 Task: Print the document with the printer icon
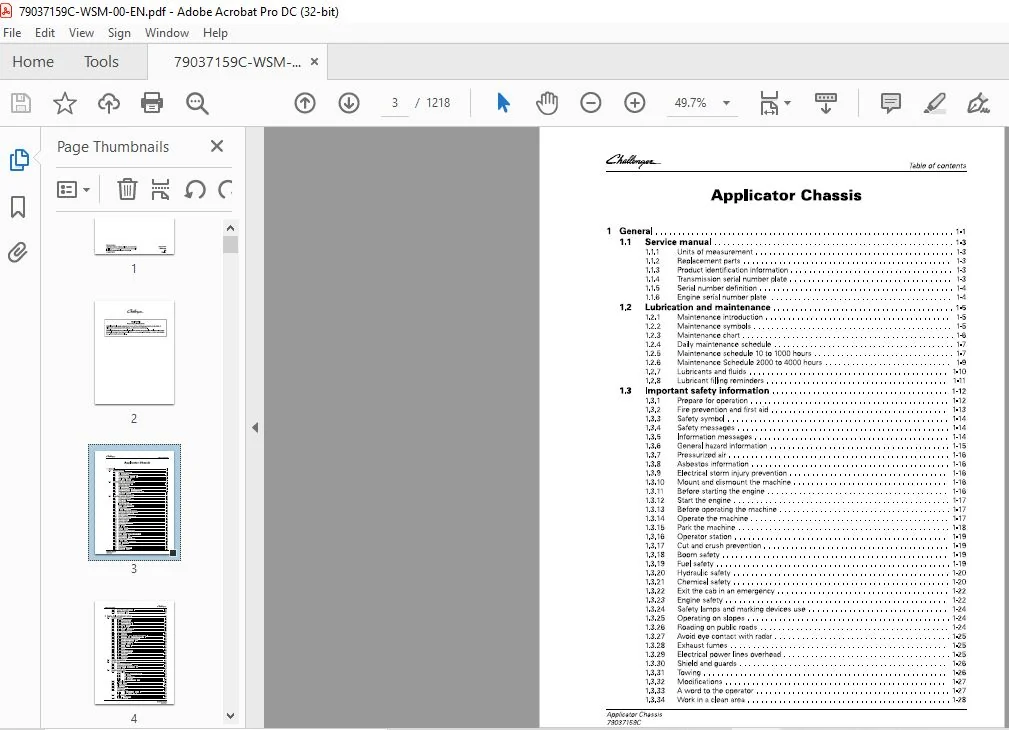point(152,103)
